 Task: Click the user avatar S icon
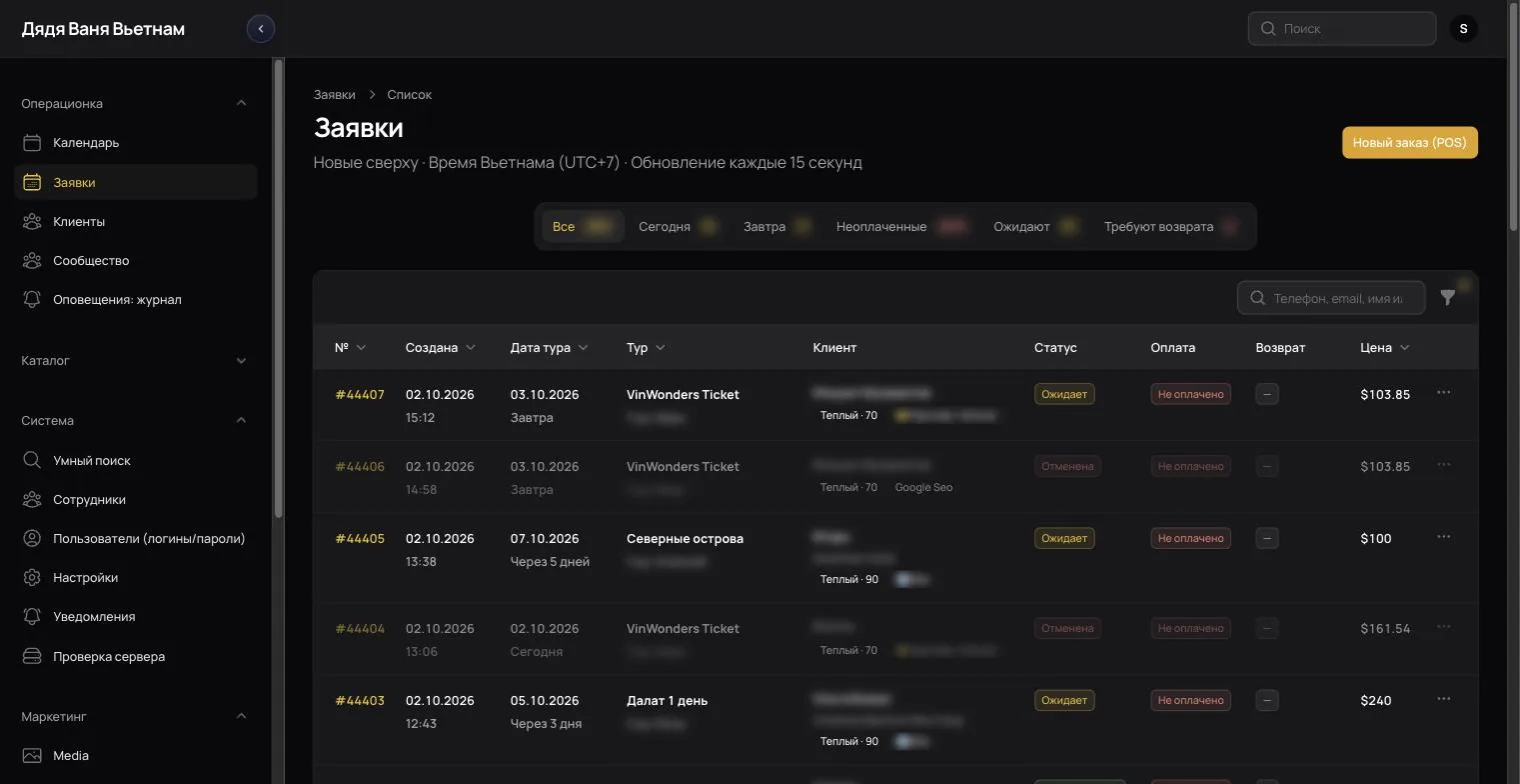[1464, 29]
